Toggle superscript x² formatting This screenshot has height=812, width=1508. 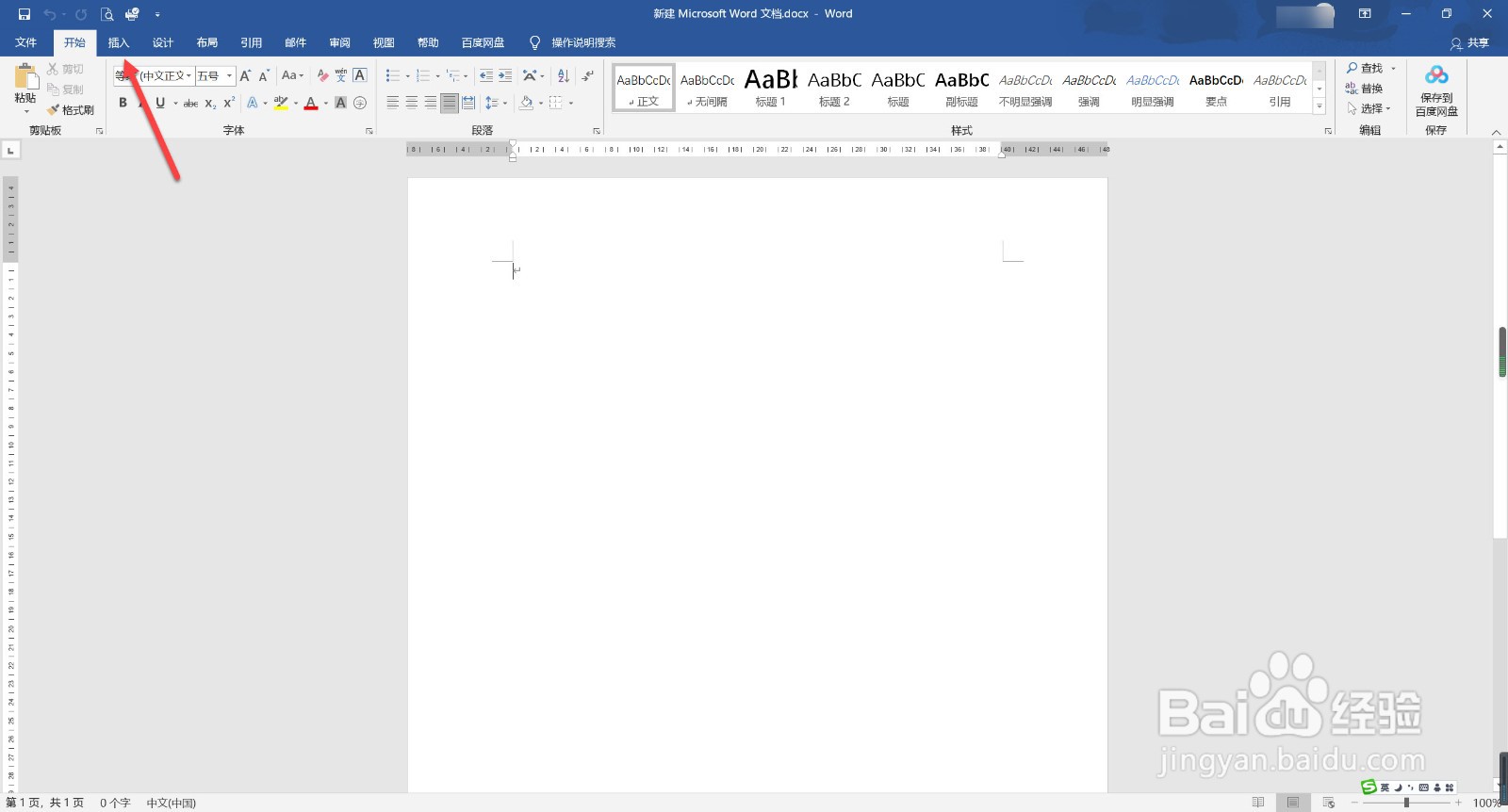click(x=229, y=103)
